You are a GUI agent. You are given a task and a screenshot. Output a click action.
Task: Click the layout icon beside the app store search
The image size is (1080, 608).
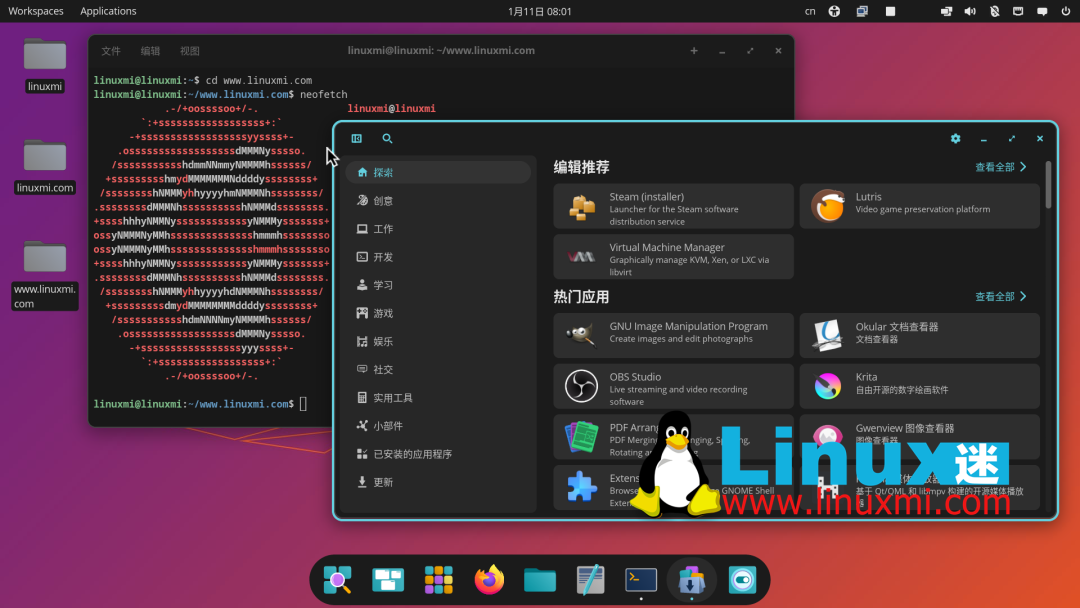[x=357, y=139]
